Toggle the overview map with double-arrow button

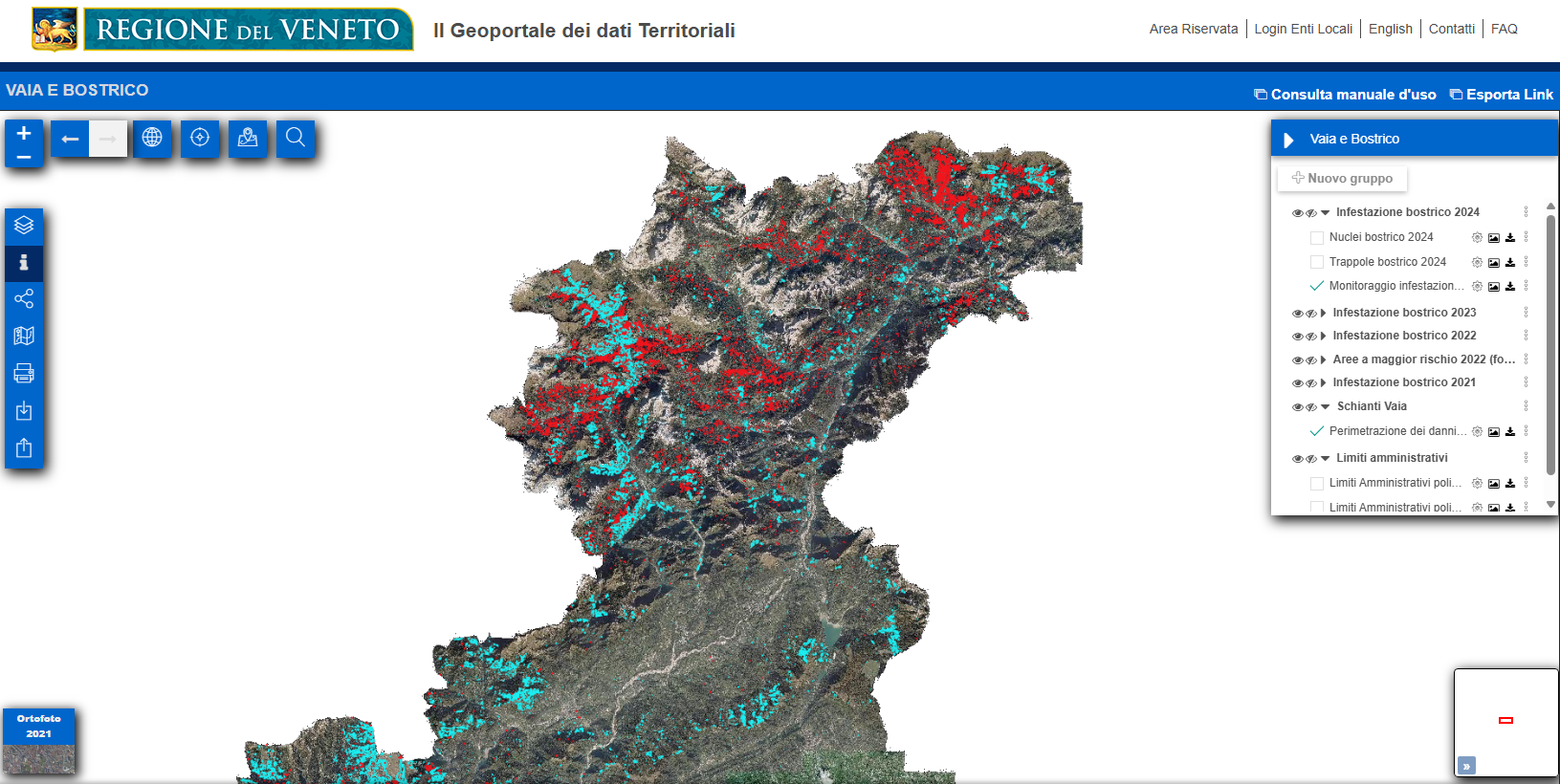pos(1466,766)
